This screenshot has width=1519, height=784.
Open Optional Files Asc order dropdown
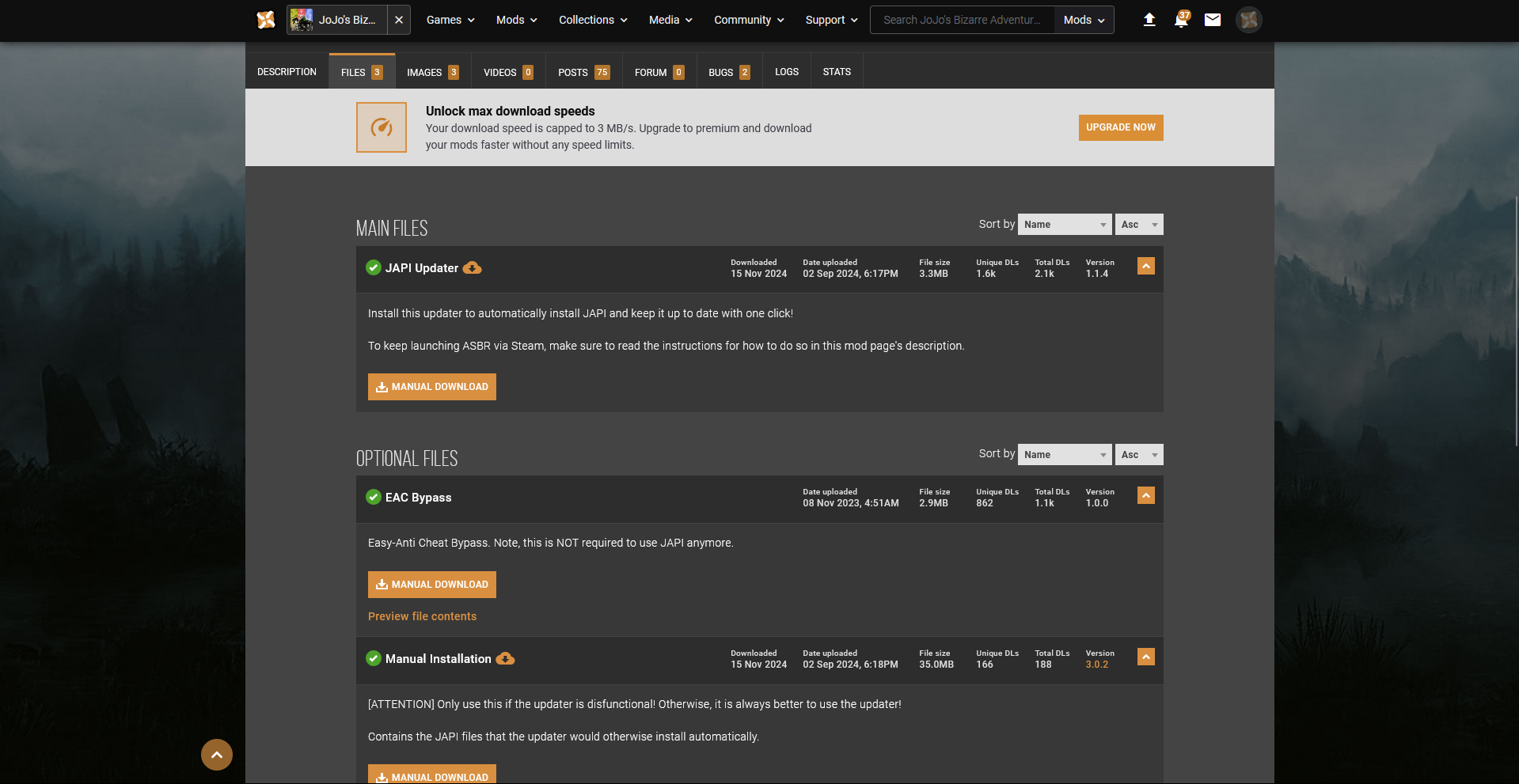click(1139, 454)
